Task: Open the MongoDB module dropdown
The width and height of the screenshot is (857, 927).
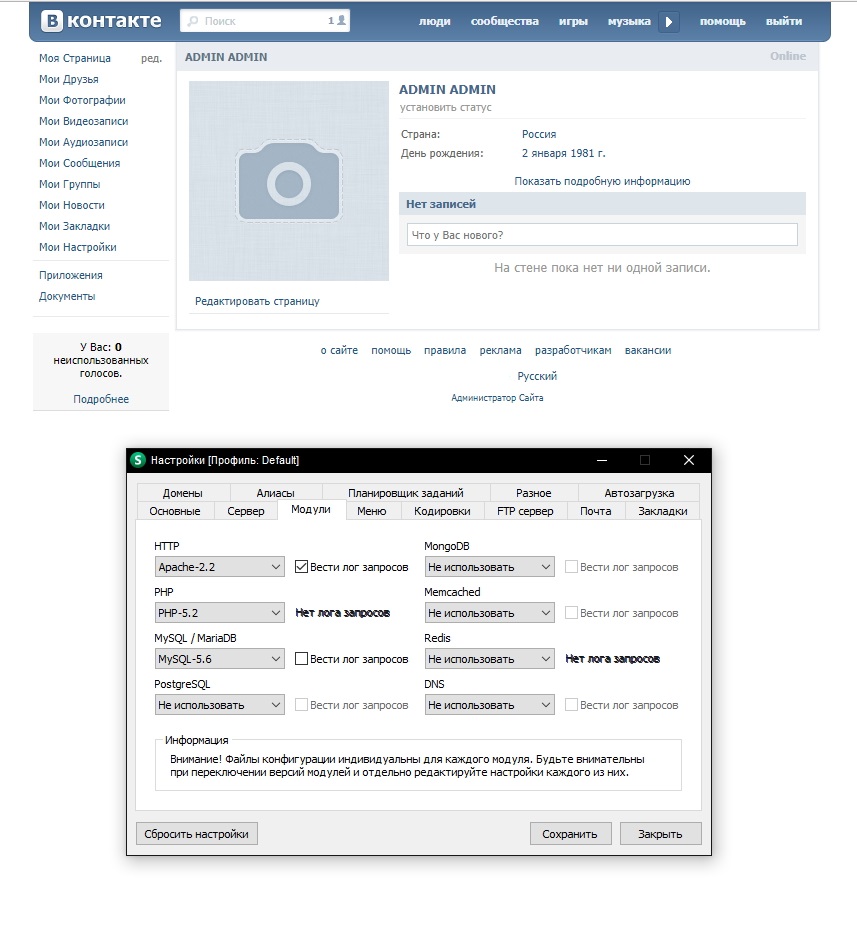Action: pyautogui.click(x=489, y=566)
